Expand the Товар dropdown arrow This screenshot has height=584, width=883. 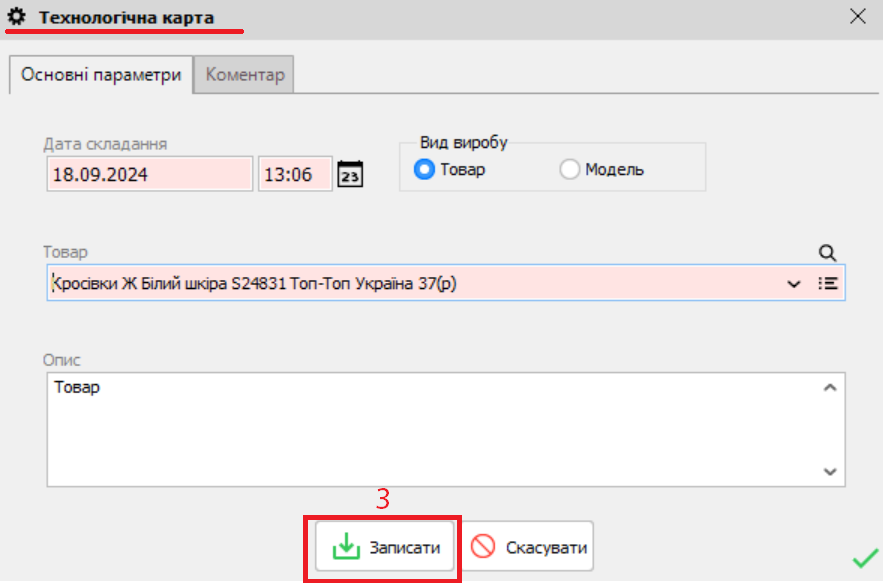[794, 284]
